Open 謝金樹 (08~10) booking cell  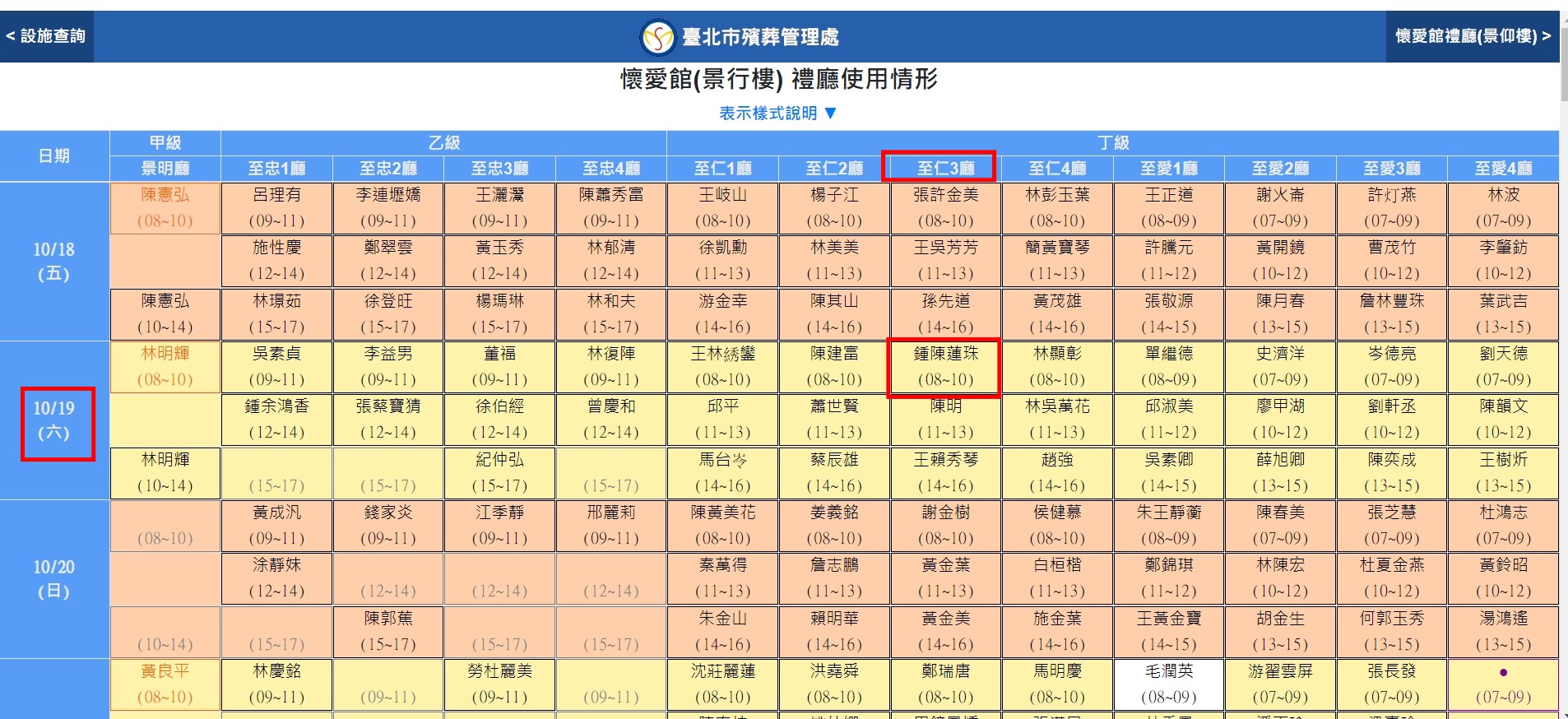(x=946, y=526)
